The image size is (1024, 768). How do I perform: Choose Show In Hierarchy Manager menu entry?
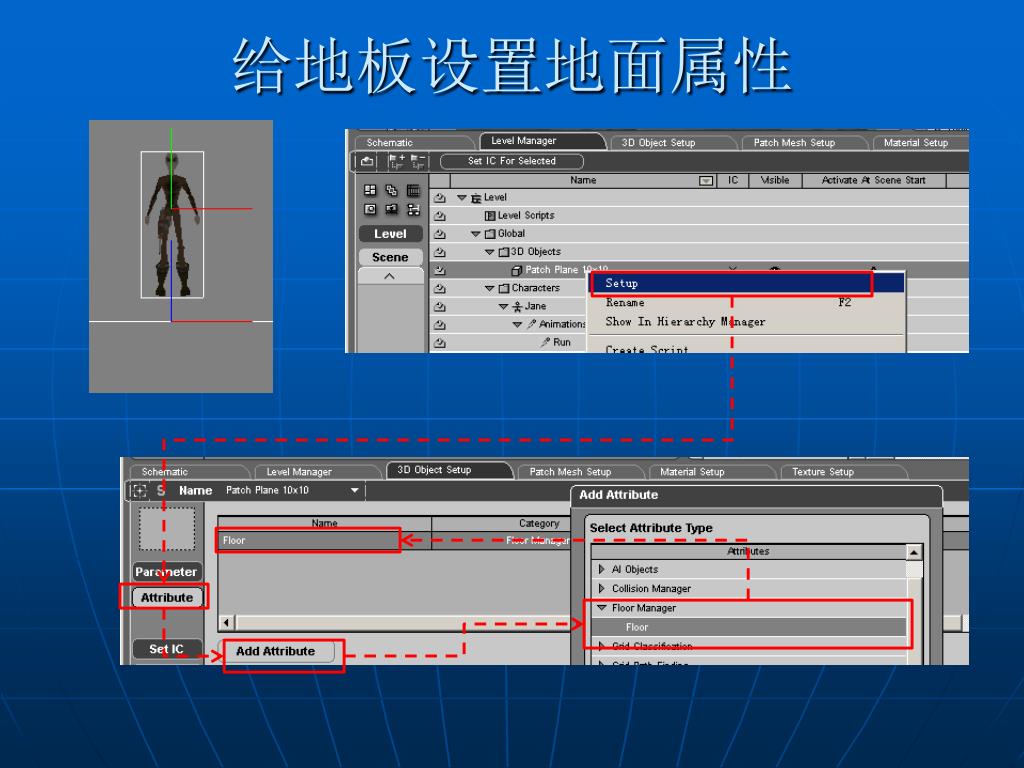tap(747, 321)
